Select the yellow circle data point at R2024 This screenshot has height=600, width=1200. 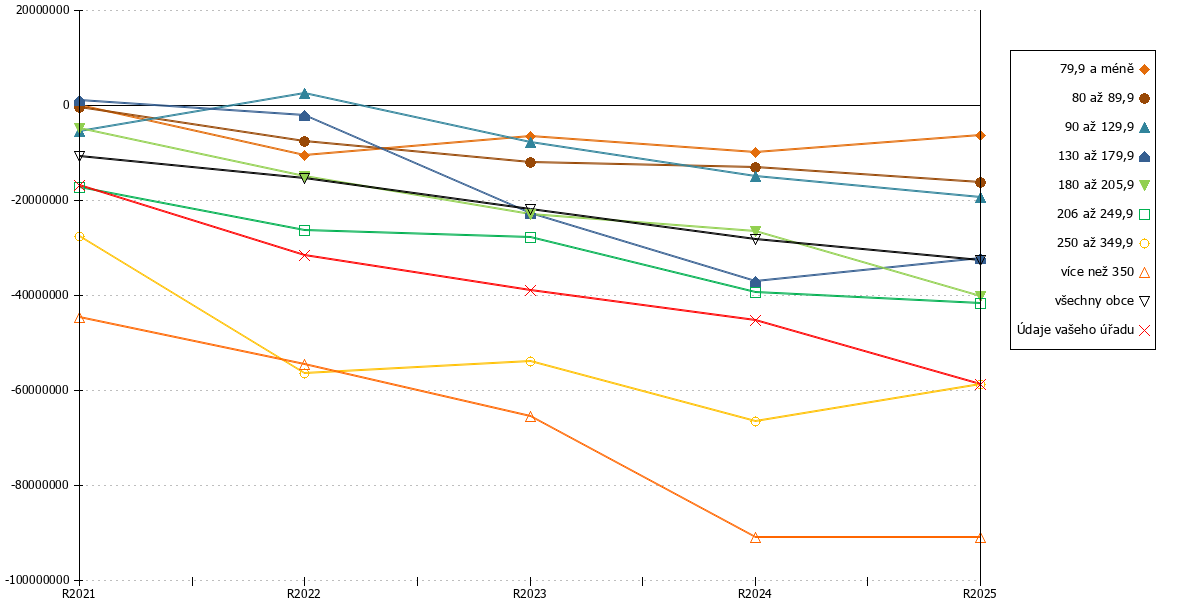point(755,421)
